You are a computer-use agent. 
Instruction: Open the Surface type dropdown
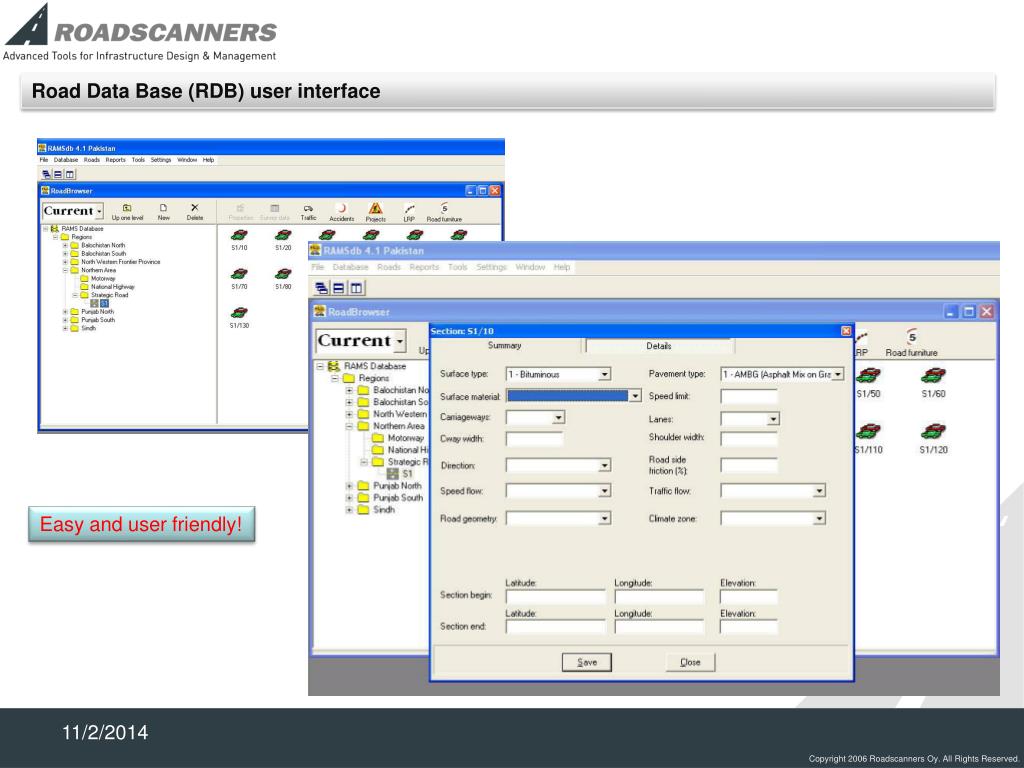point(605,374)
